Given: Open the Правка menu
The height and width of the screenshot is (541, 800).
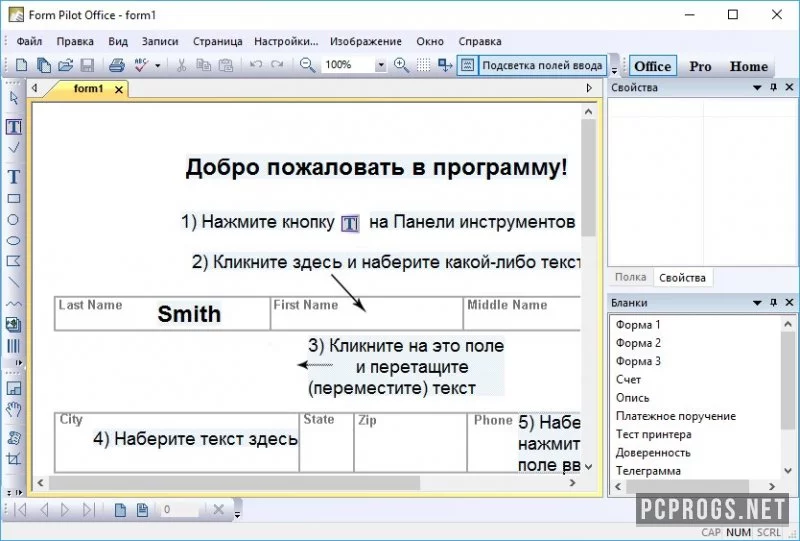Looking at the screenshot, I should 75,41.
